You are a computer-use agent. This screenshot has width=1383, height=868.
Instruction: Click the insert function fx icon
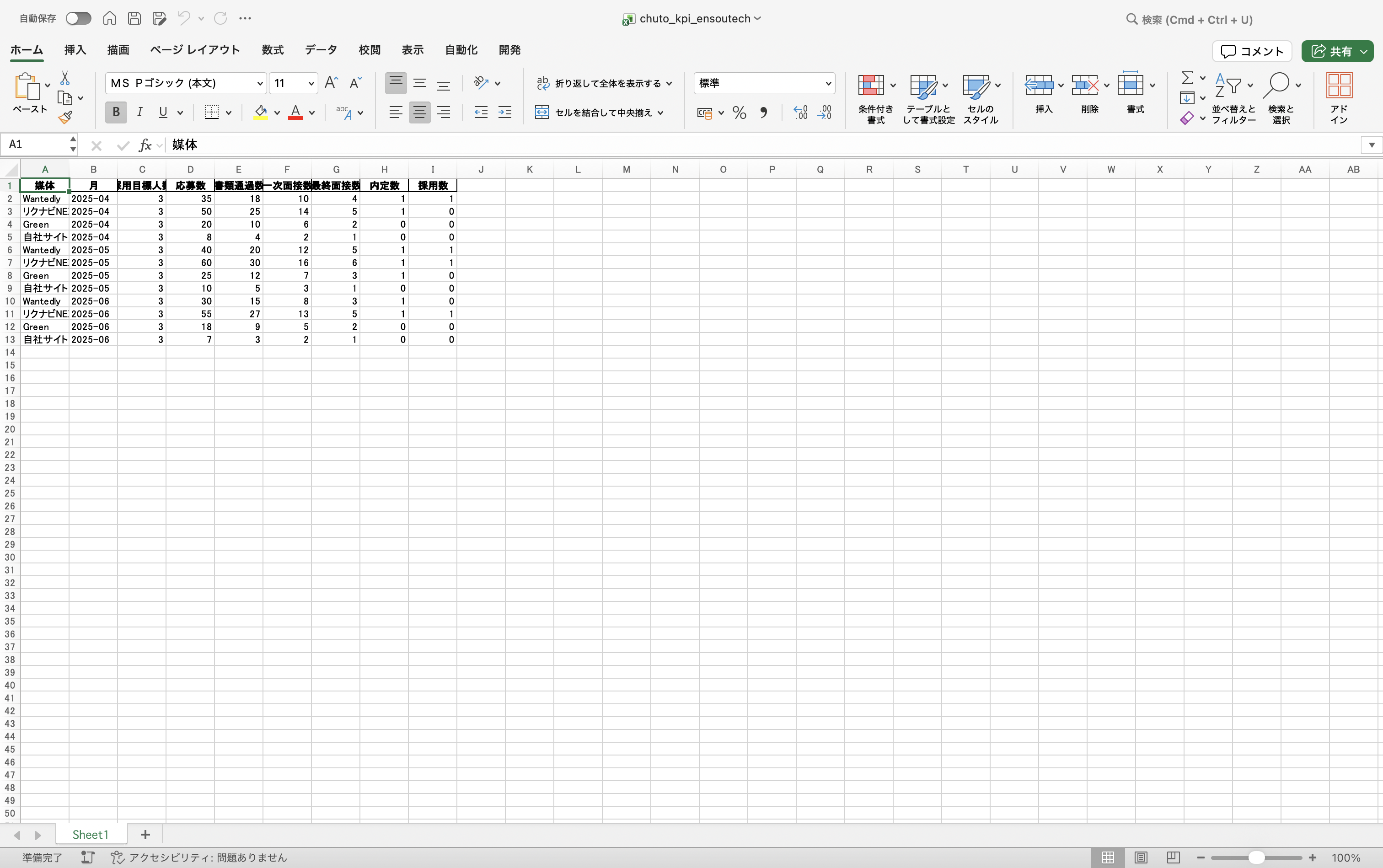[x=145, y=145]
